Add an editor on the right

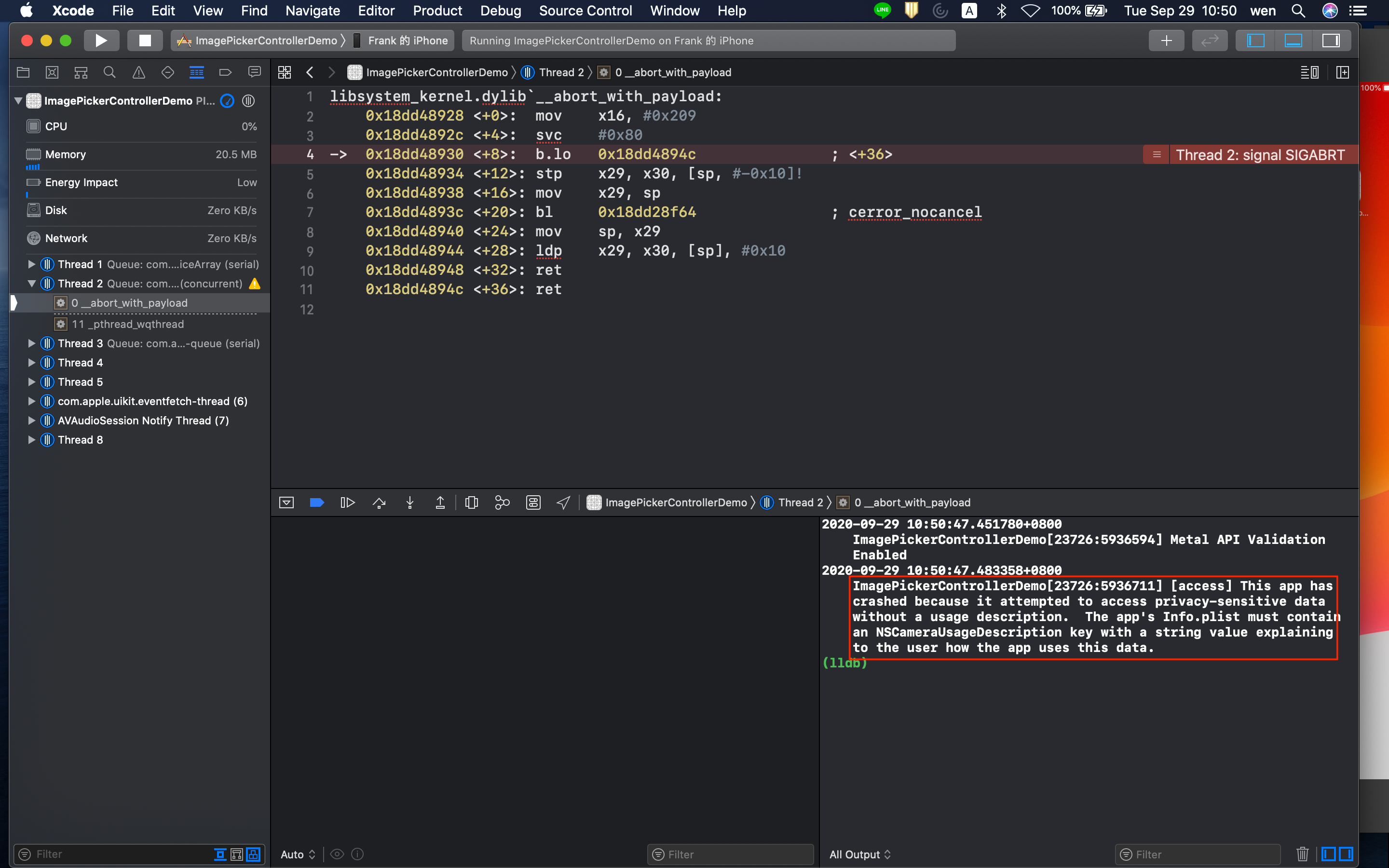[x=1343, y=72]
